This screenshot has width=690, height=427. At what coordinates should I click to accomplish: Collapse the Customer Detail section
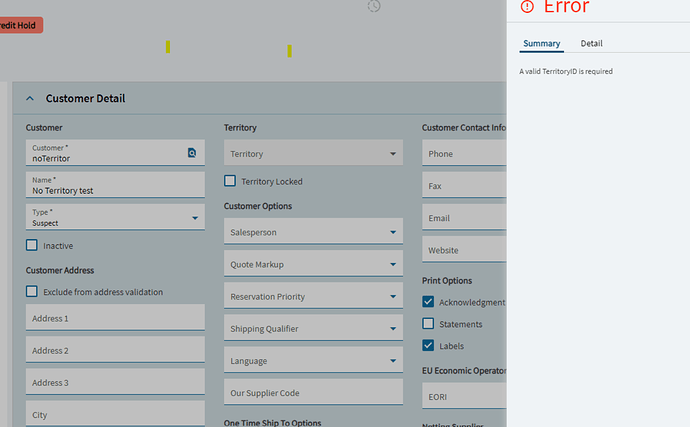(x=30, y=98)
